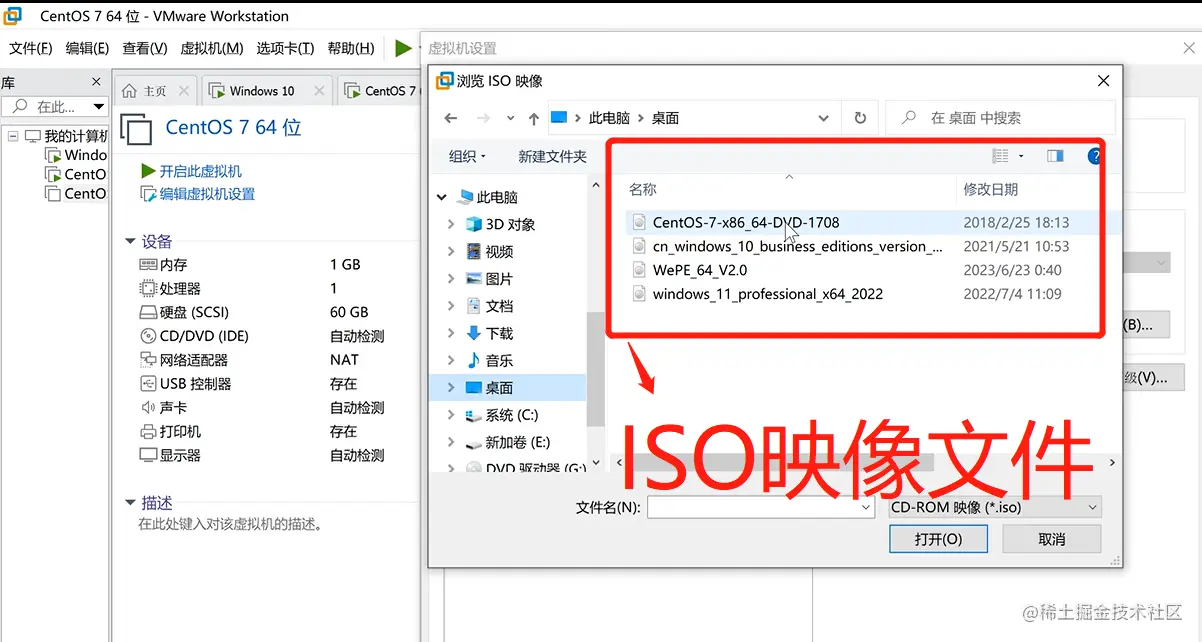
Task: Expand the 此电脑 tree node
Action: click(440, 196)
